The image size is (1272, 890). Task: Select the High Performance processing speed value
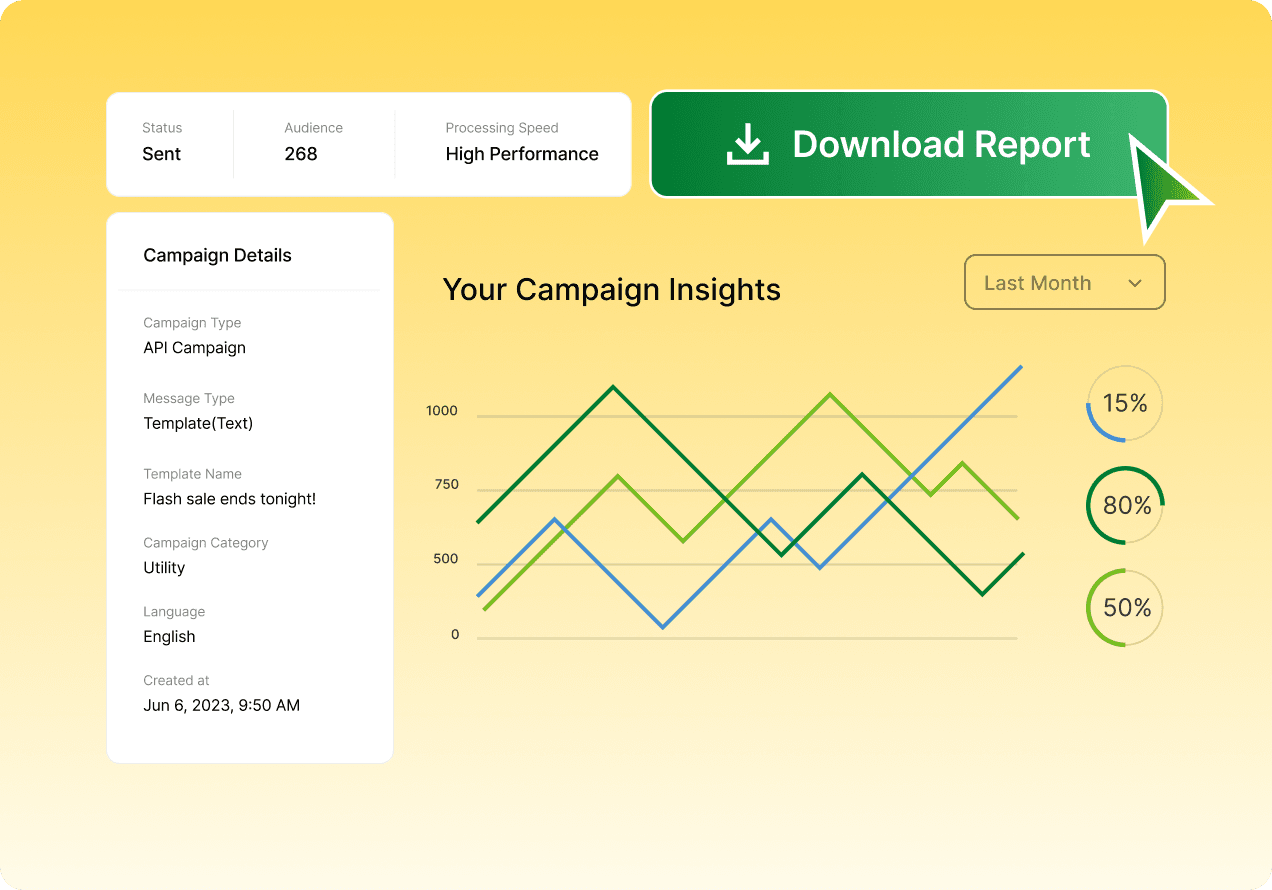[522, 154]
